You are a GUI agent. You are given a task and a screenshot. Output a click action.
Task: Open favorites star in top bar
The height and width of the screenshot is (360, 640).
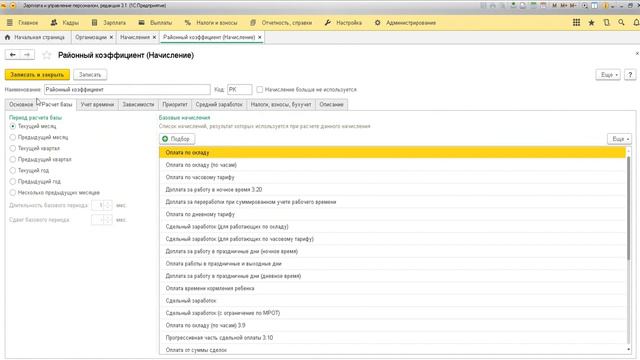click(591, 23)
